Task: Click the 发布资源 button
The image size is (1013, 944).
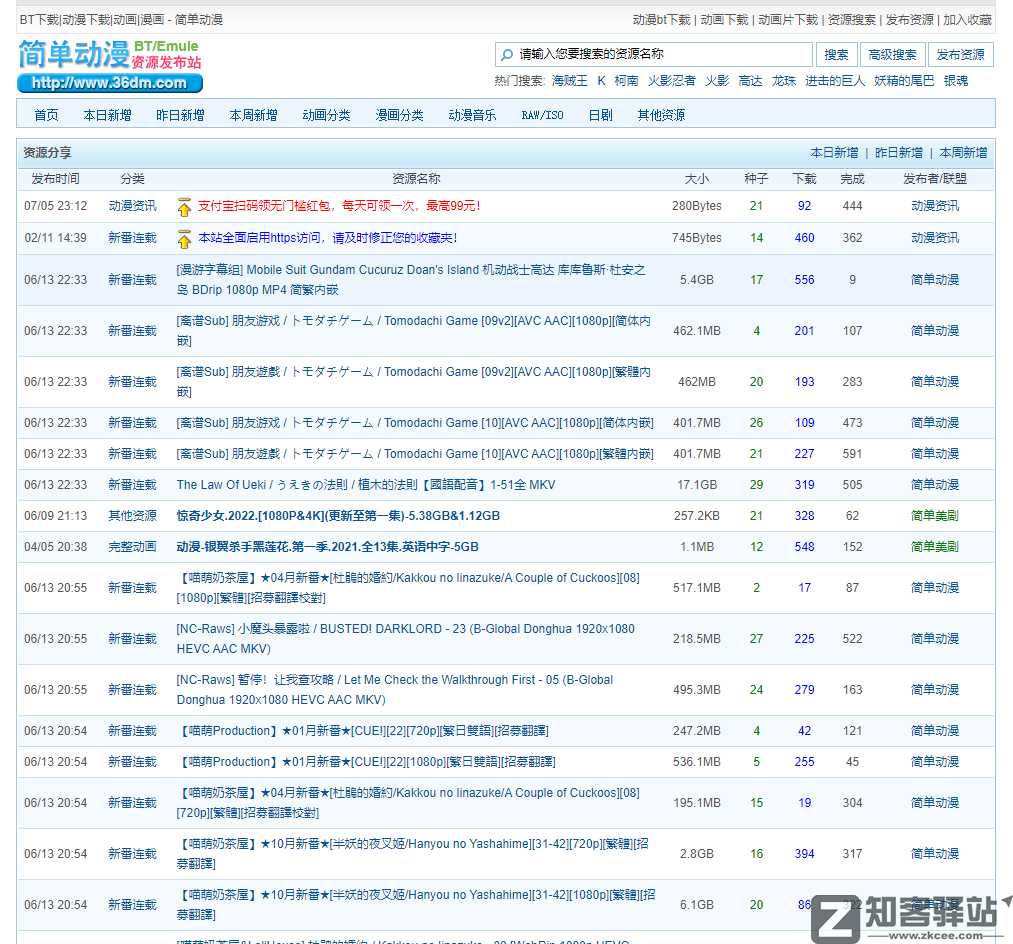Action: (x=959, y=54)
